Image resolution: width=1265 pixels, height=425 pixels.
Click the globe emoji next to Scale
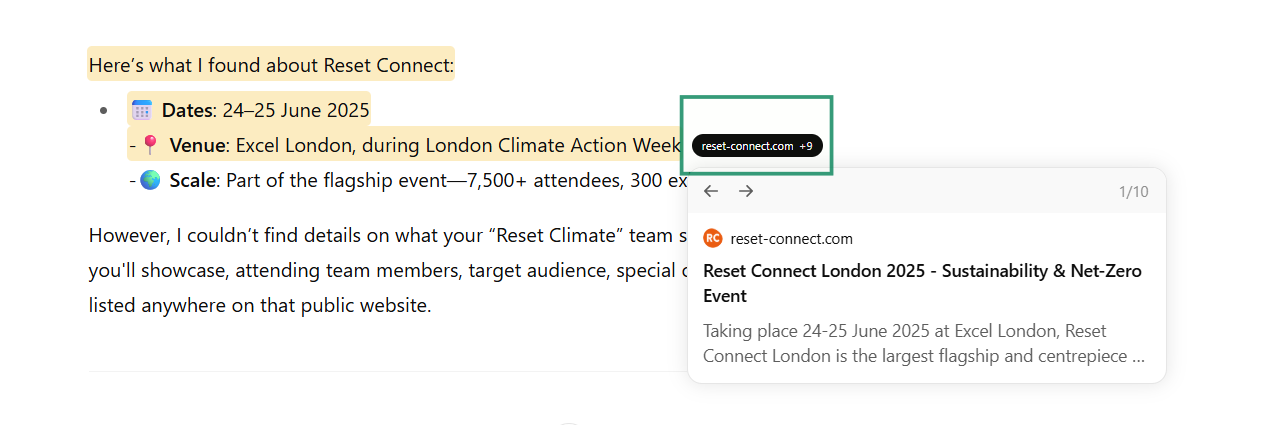coord(150,180)
